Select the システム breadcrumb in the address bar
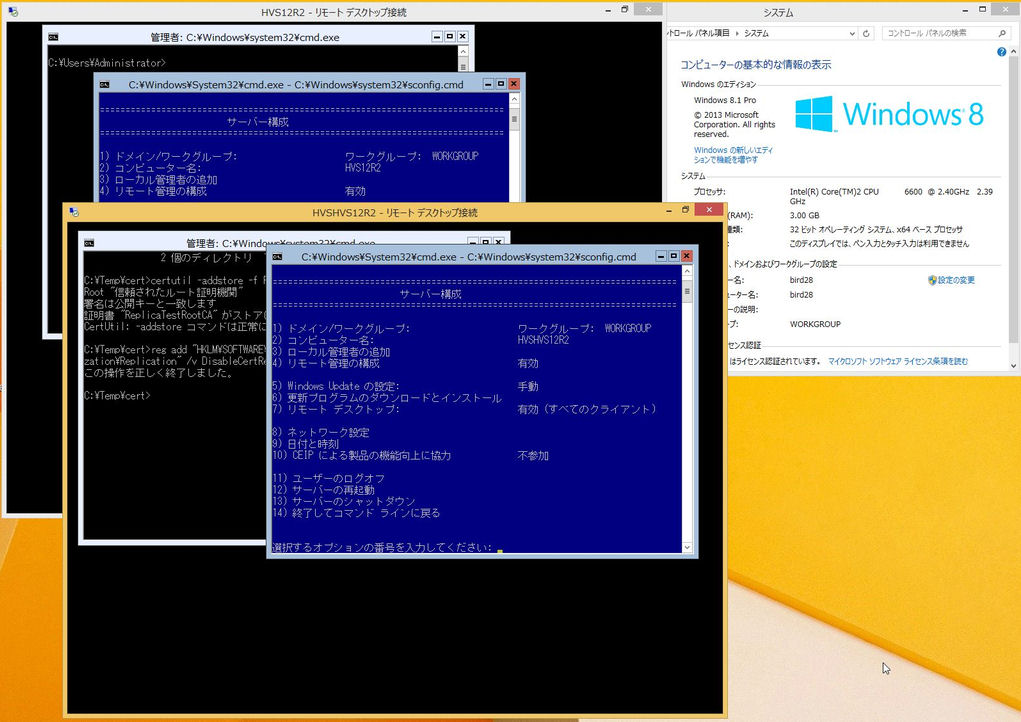 coord(756,33)
